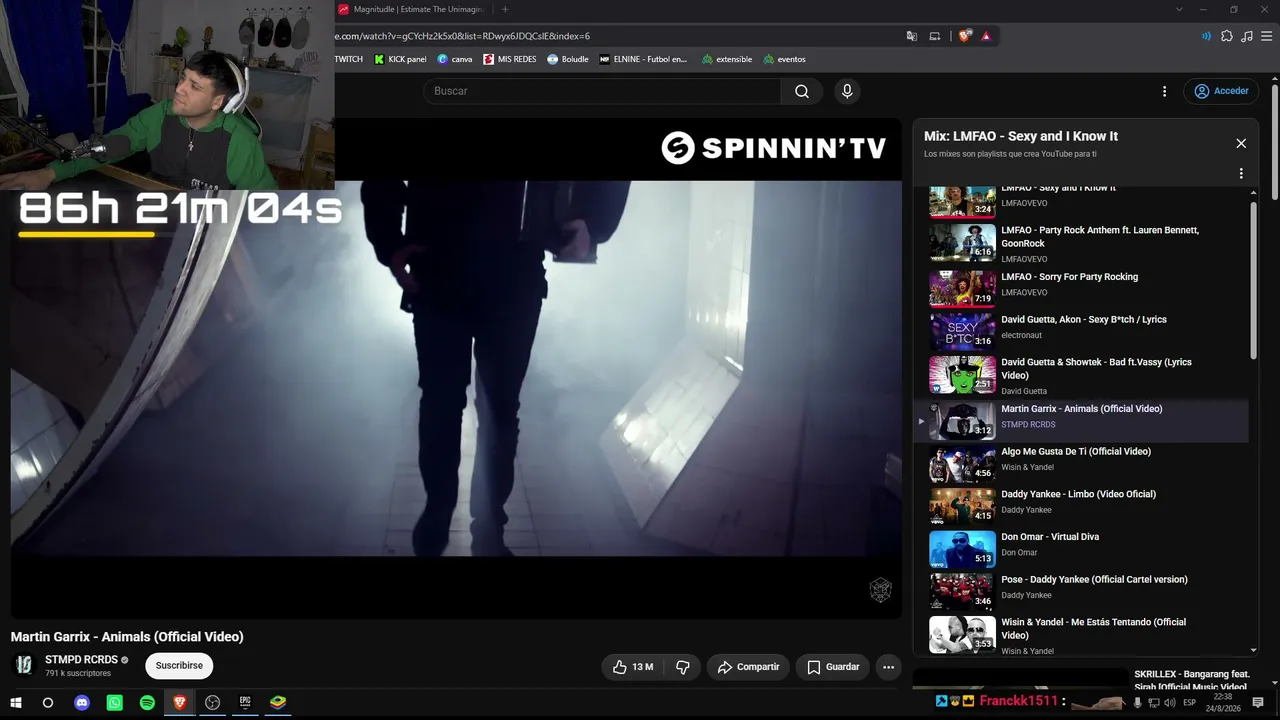The width and height of the screenshot is (1280, 720).
Task: Click the YouTube Buscar search field
Action: coord(602,91)
